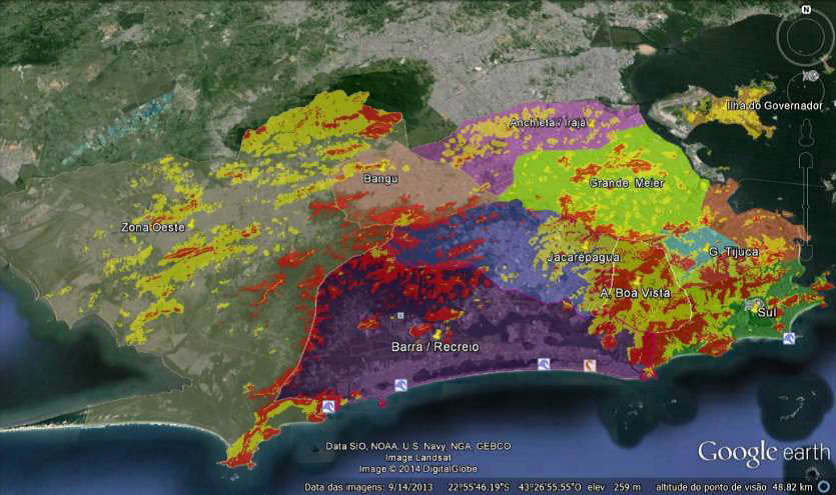
Task: Click the compass North (N) marker
Action: 805,9
